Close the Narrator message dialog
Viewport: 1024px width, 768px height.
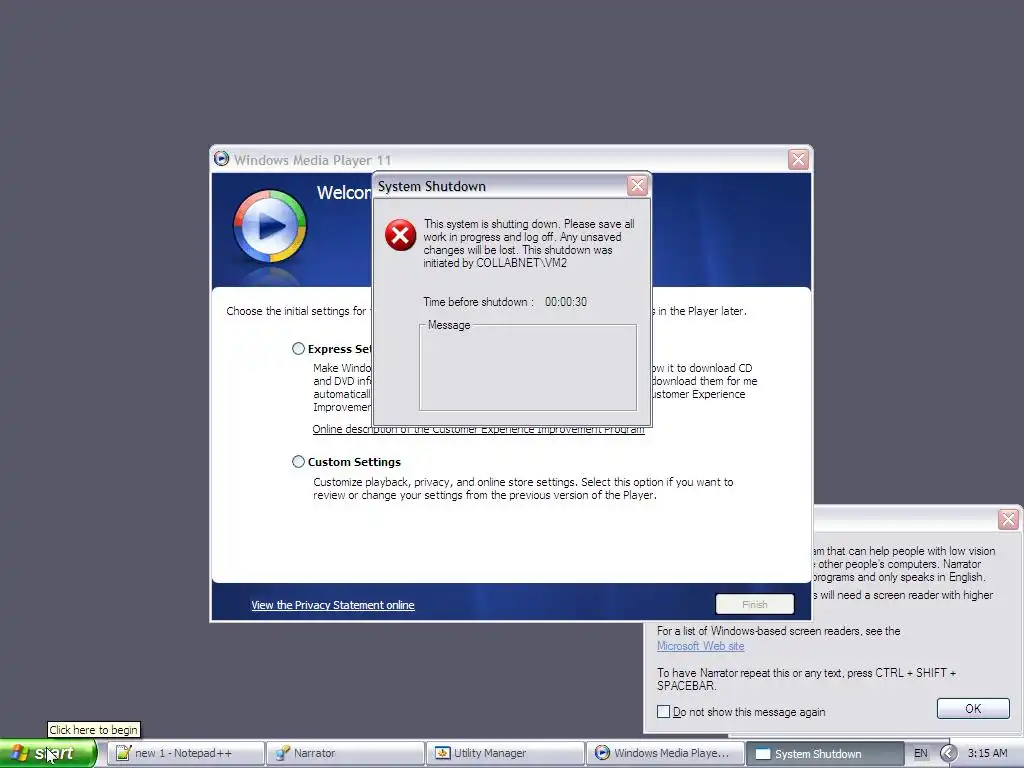[x=1008, y=519]
